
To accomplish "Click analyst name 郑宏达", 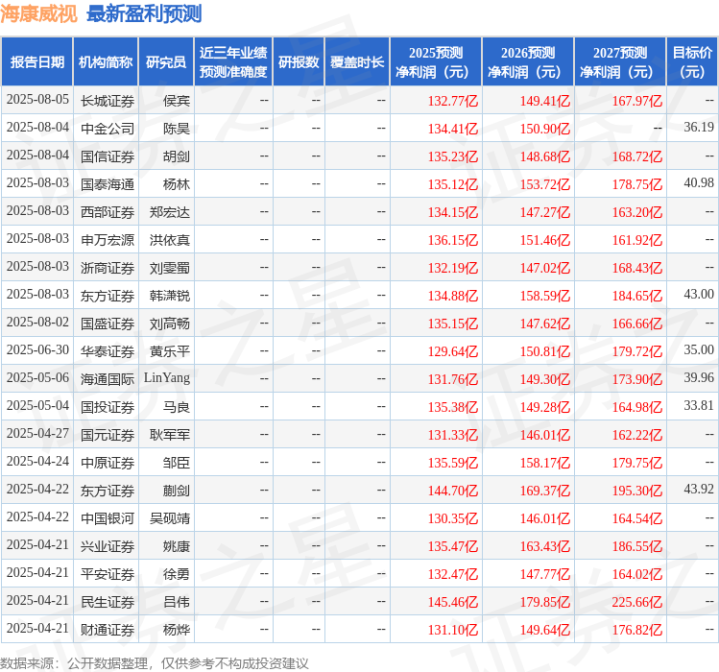I will click(x=169, y=212).
